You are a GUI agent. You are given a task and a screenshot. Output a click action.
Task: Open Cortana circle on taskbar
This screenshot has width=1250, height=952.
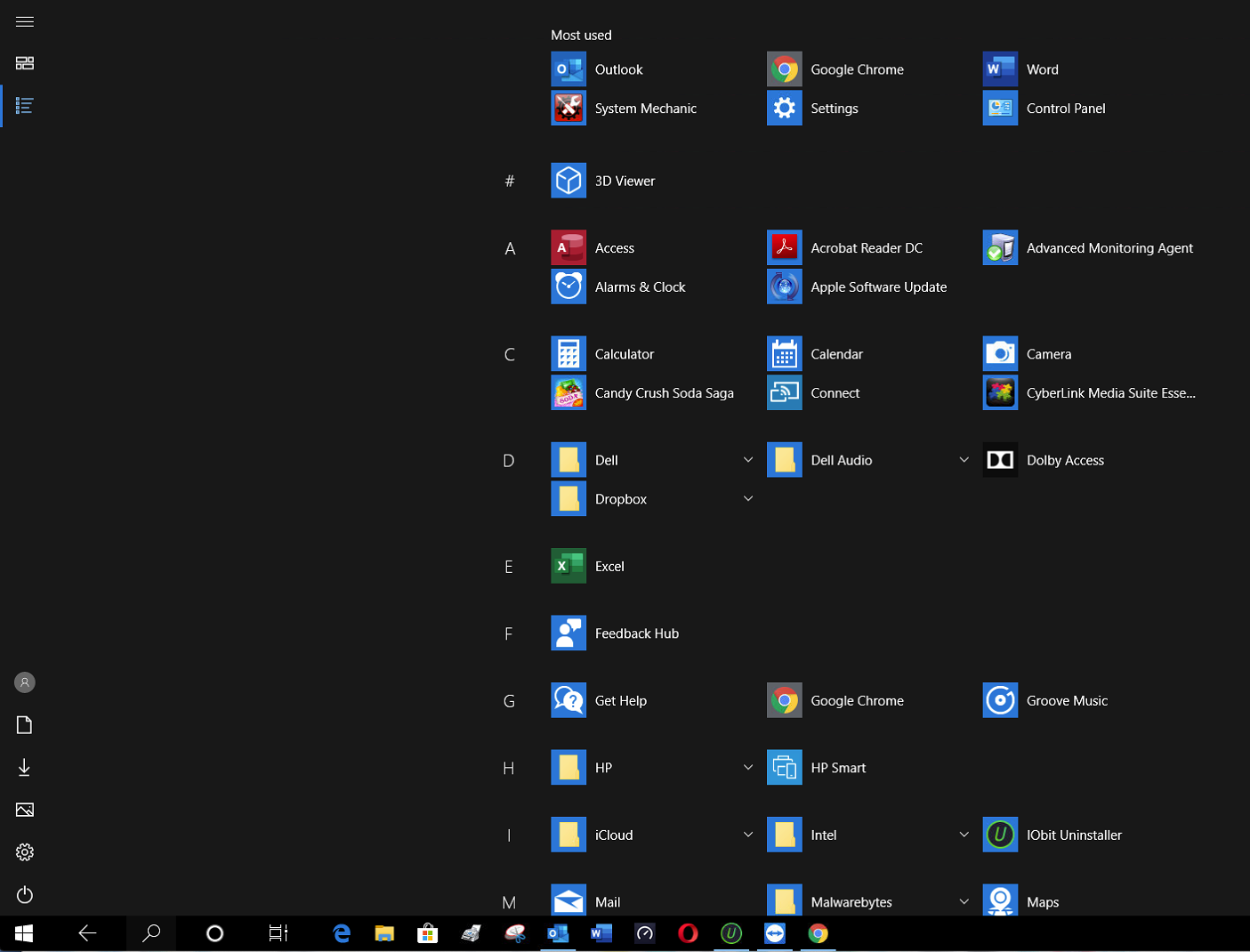pyautogui.click(x=214, y=933)
